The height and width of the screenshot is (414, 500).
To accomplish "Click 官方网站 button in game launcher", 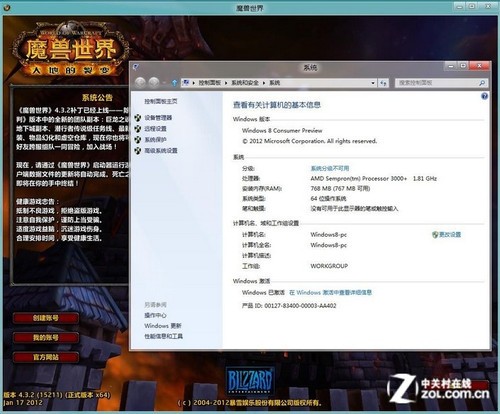I will 46,357.
